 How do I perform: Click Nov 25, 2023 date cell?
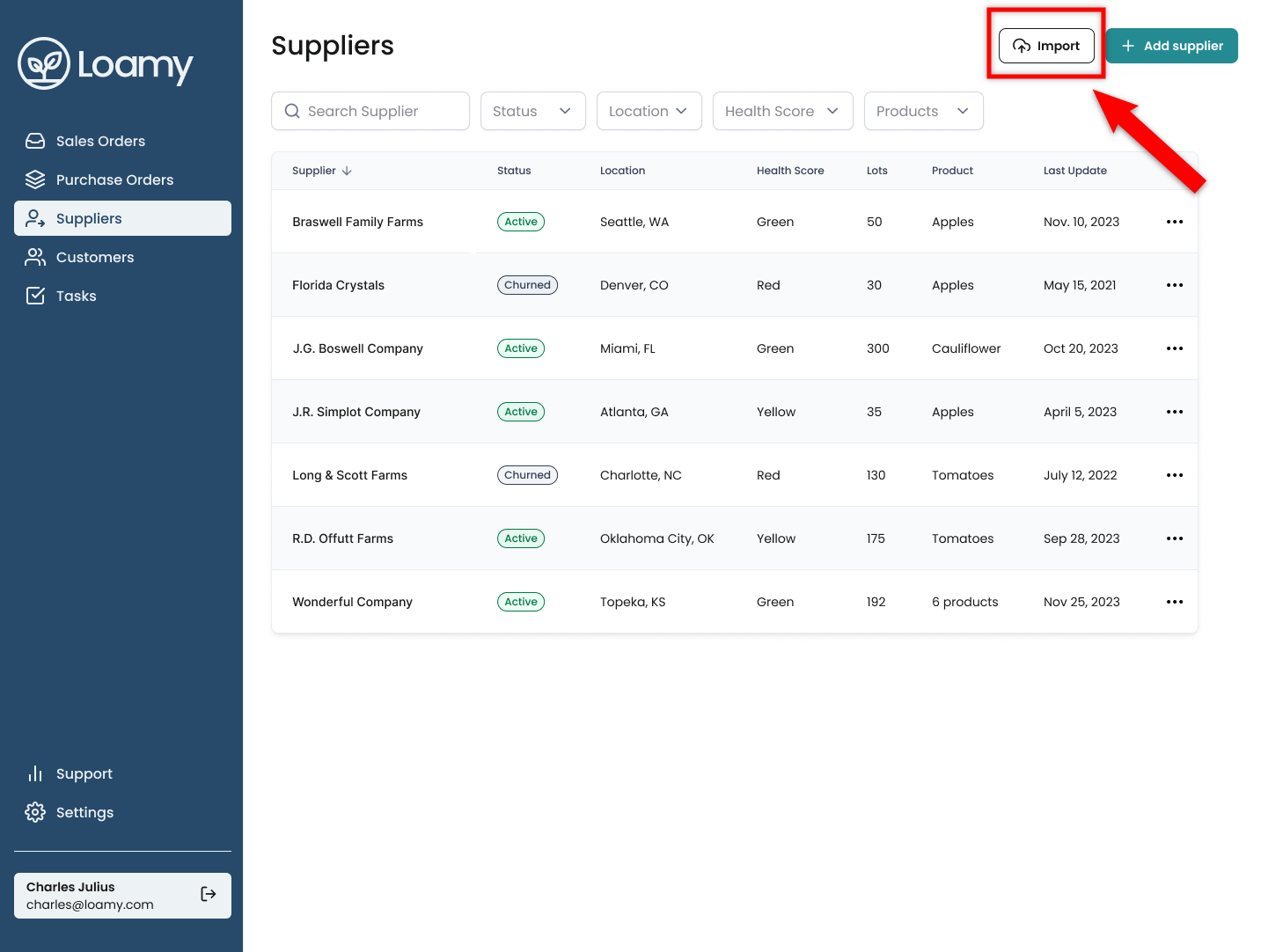1081,602
